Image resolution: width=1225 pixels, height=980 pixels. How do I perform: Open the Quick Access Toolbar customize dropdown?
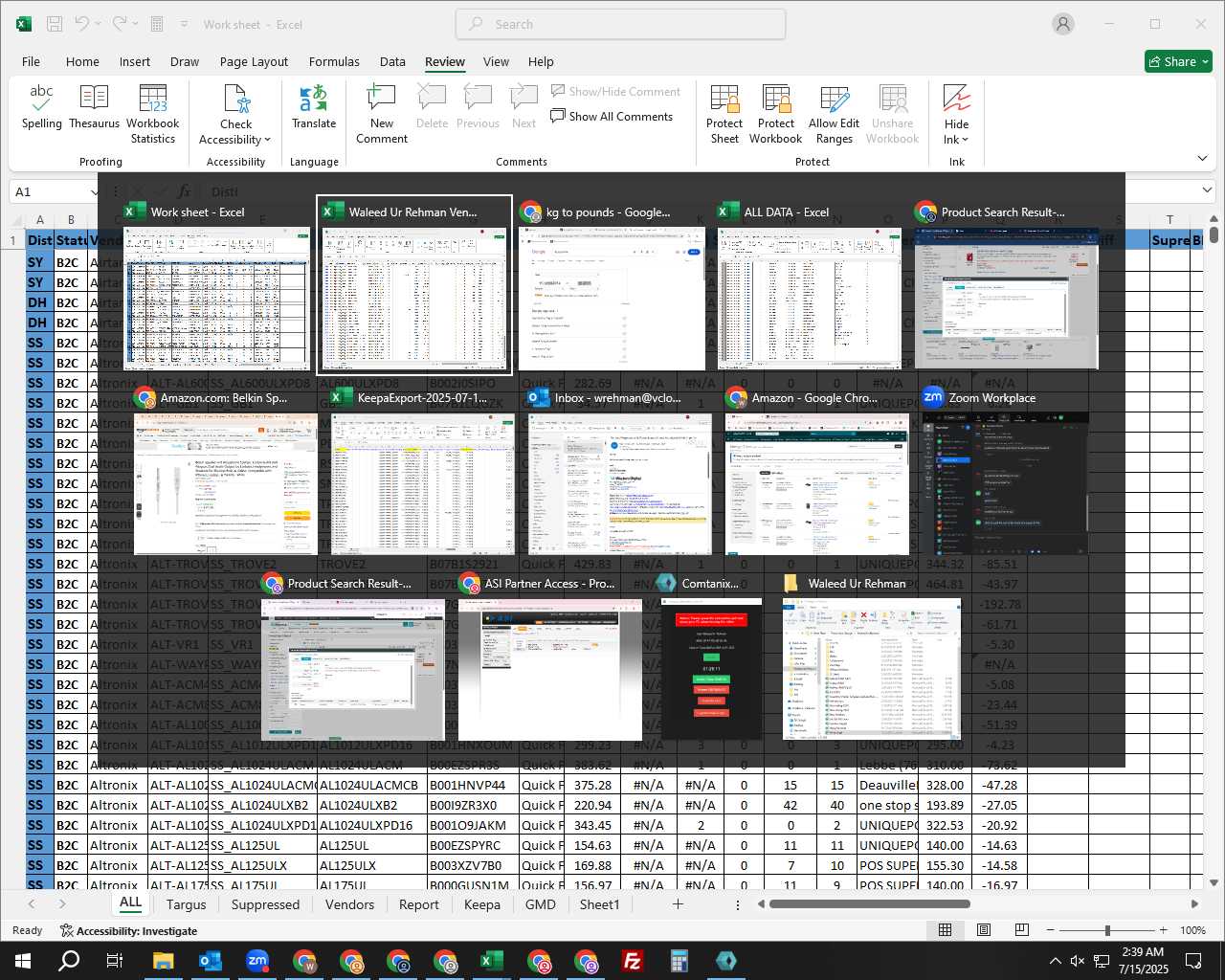pos(183,24)
